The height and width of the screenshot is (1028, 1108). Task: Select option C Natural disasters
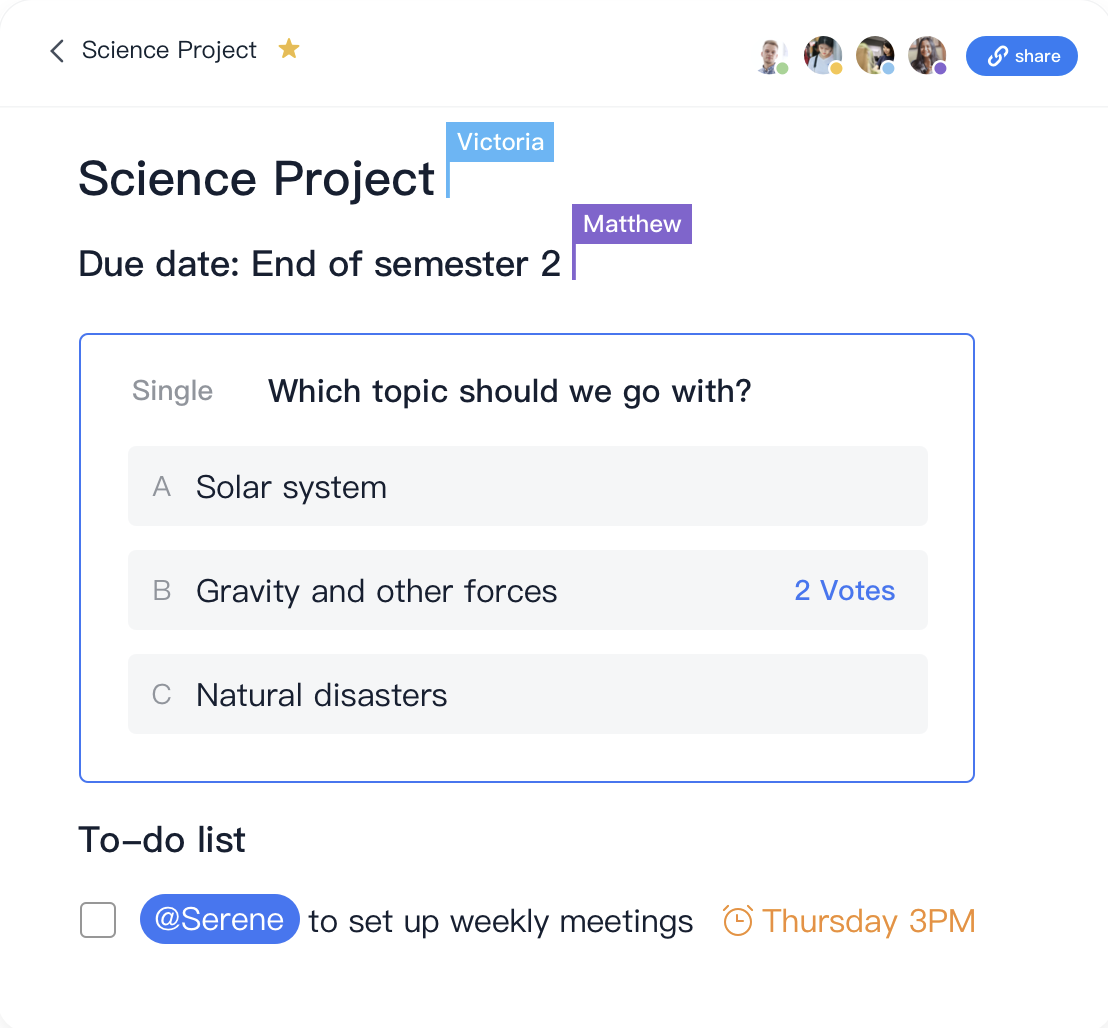[527, 694]
